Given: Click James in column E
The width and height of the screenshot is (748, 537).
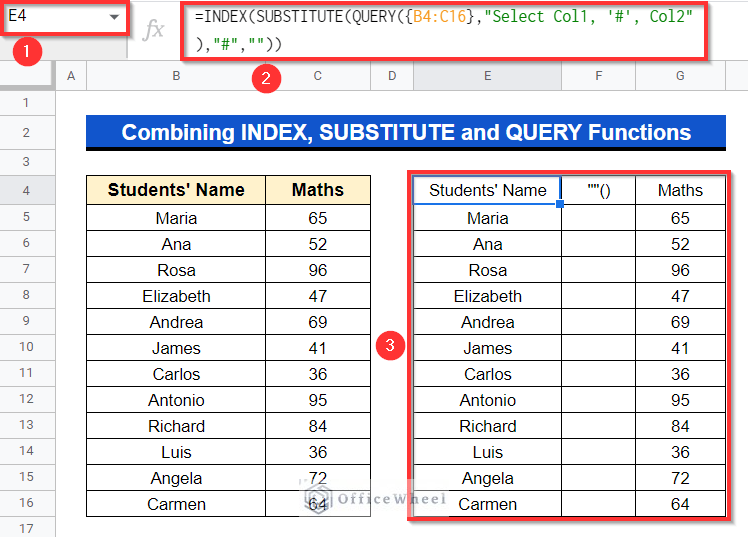Looking at the screenshot, I should [x=487, y=348].
